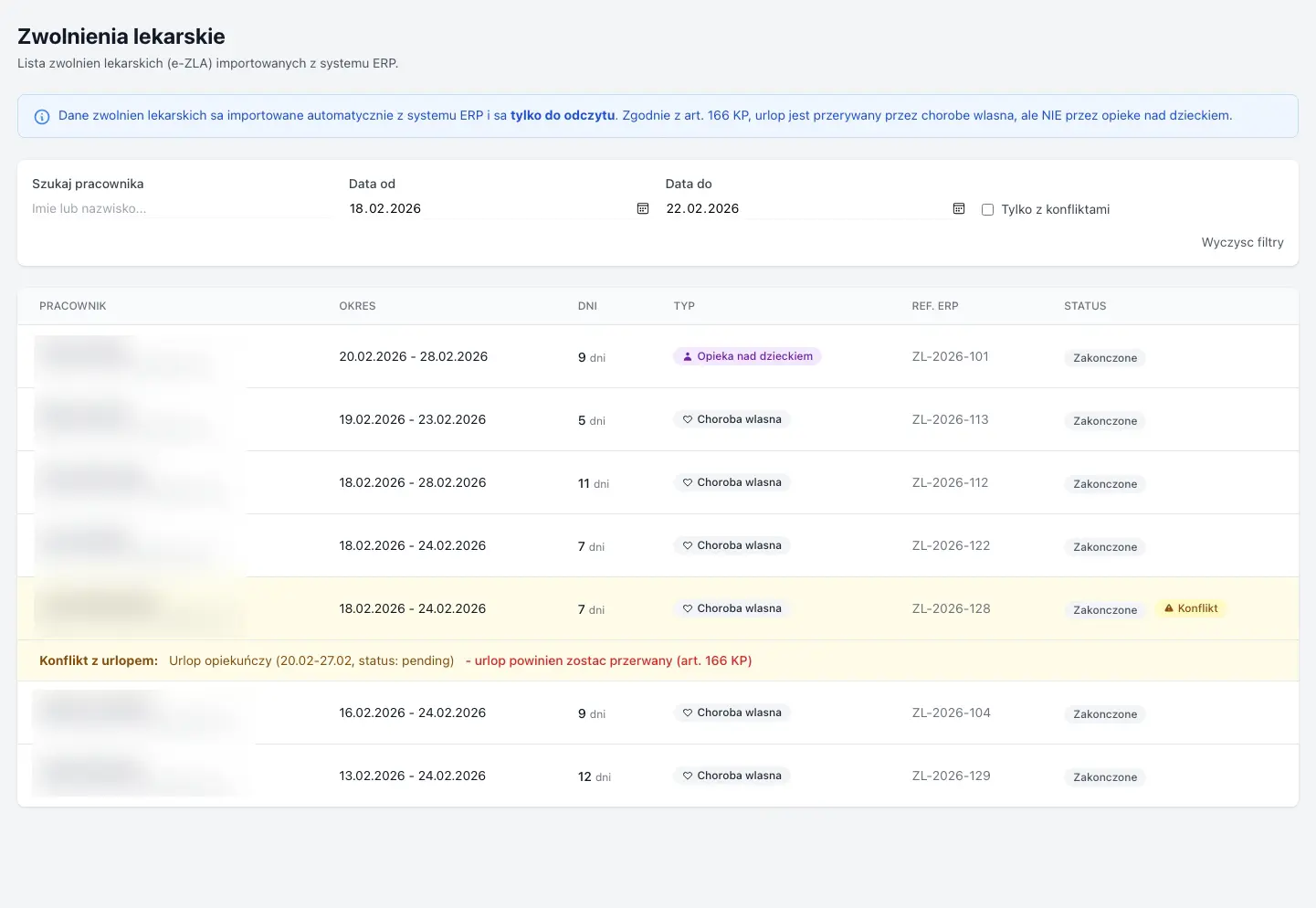This screenshot has width=1316, height=908.
Task: Click heart icon in ZL-2026-129 type badge
Action: (x=688, y=776)
